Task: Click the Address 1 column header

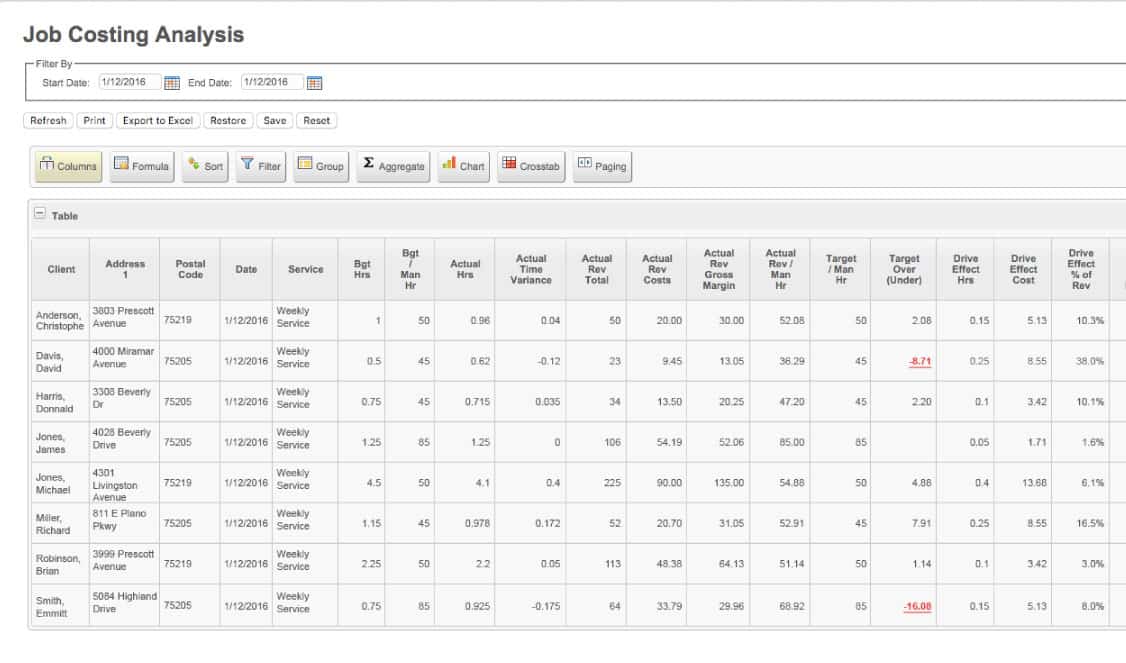Action: 125,269
